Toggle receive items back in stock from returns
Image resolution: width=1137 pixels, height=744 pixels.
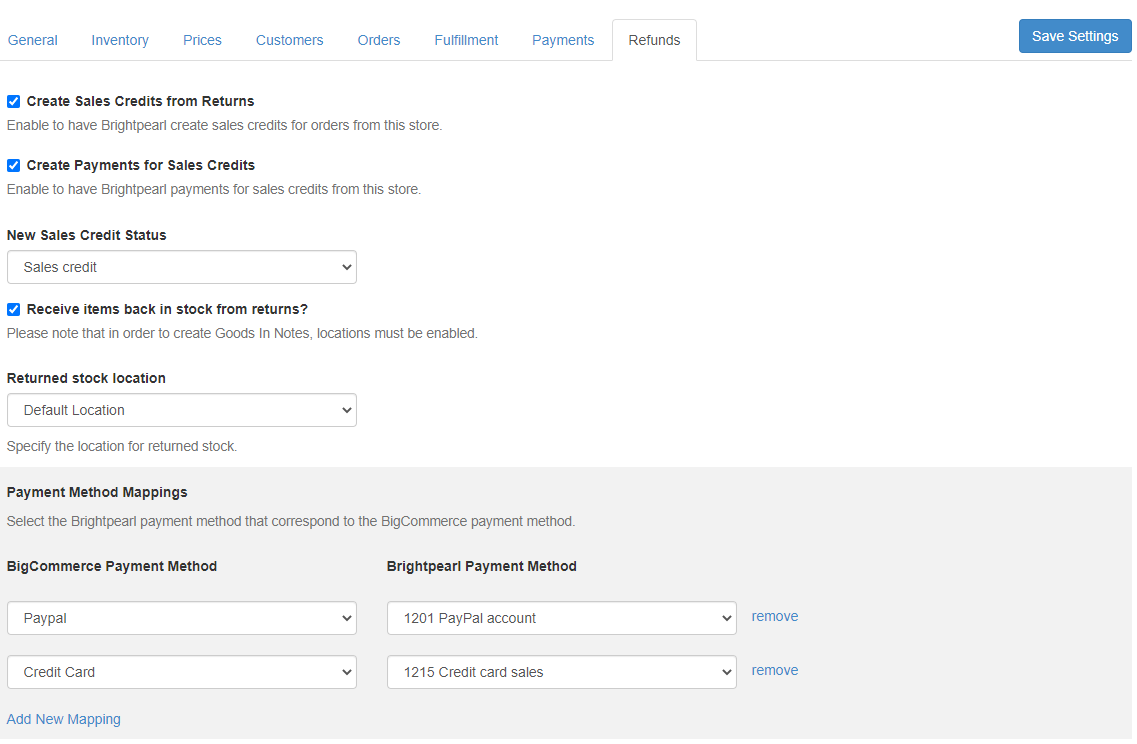pyautogui.click(x=13, y=309)
